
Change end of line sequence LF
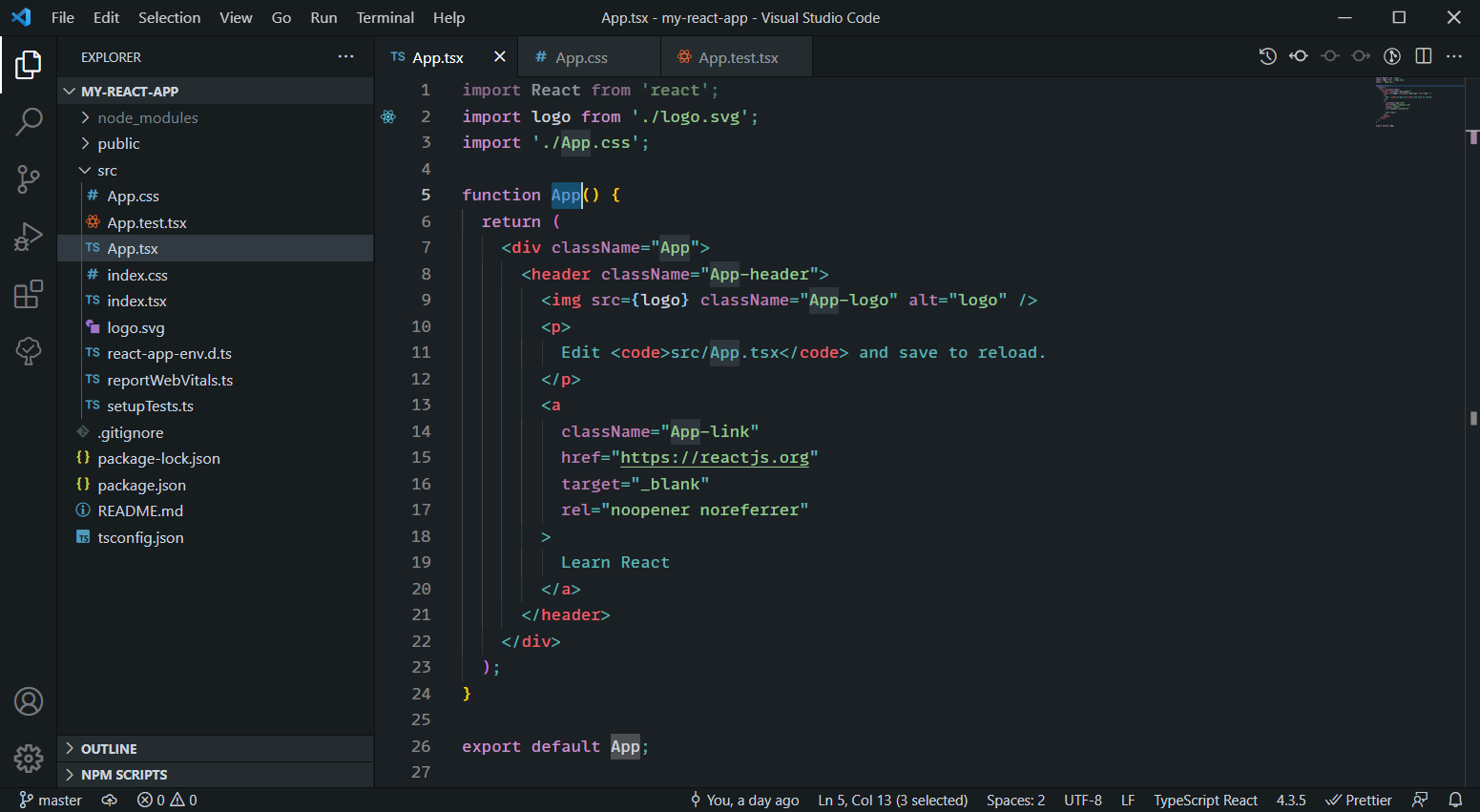(1128, 801)
